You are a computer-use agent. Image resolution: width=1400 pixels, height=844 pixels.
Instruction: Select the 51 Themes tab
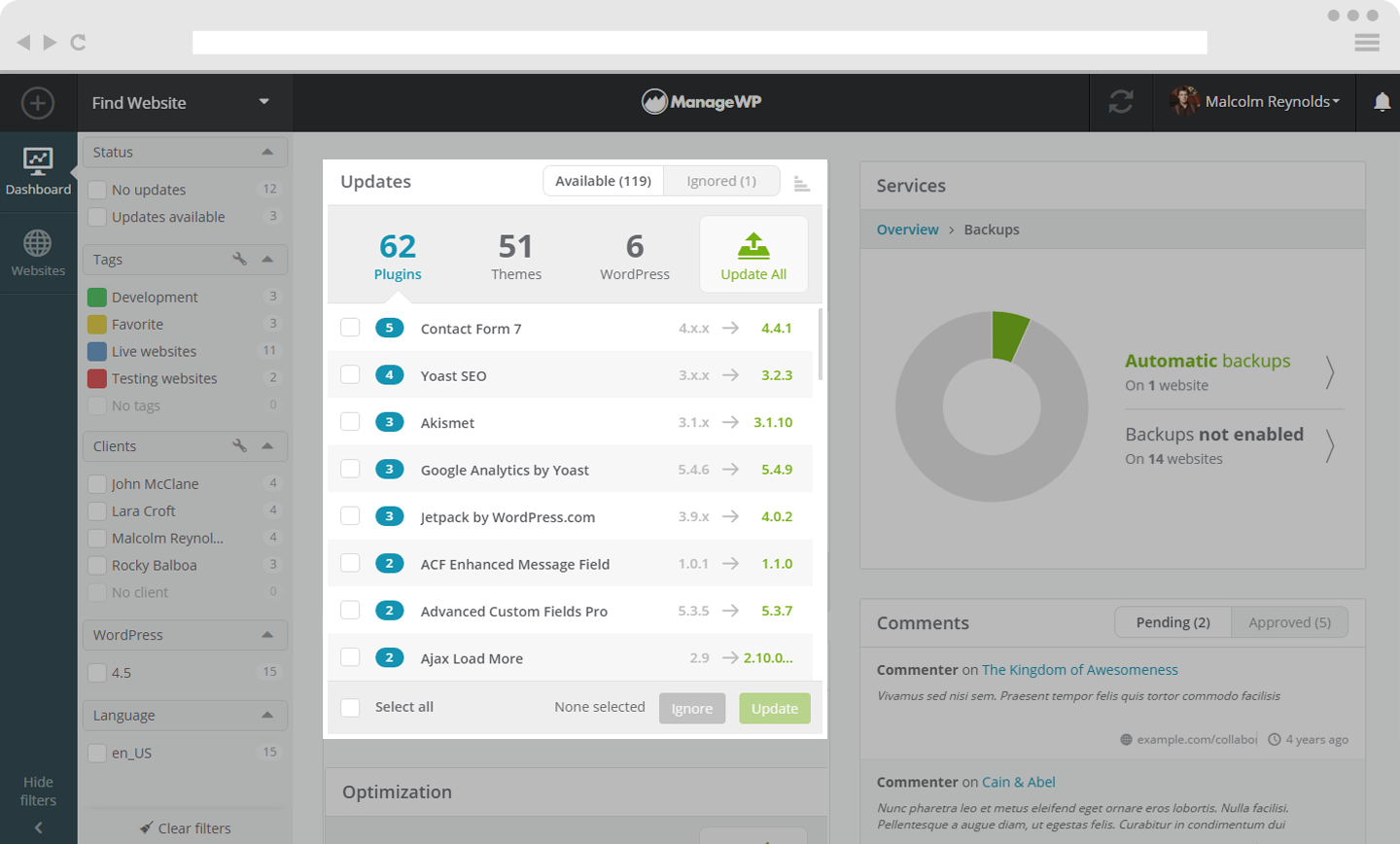(x=516, y=256)
